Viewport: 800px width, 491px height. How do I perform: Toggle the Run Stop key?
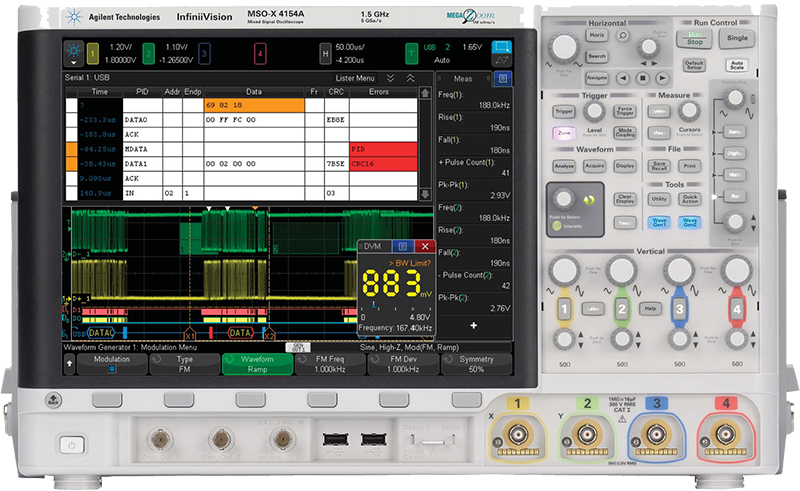tap(694, 38)
